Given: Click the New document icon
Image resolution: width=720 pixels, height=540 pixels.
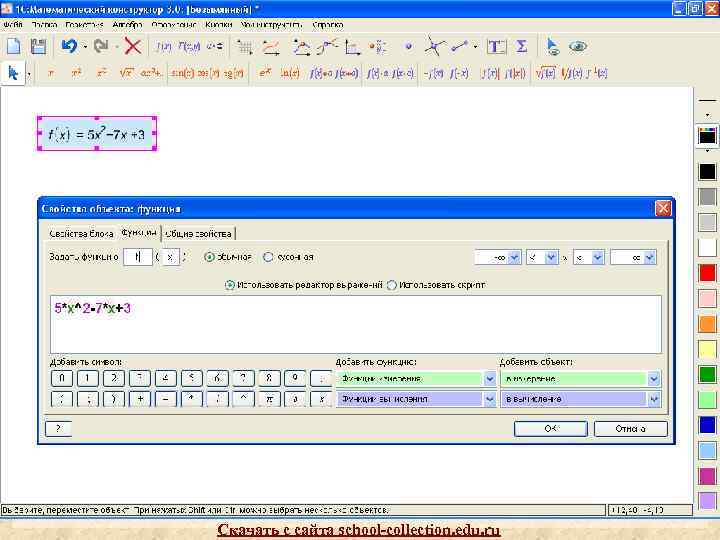Looking at the screenshot, I should (x=14, y=46).
